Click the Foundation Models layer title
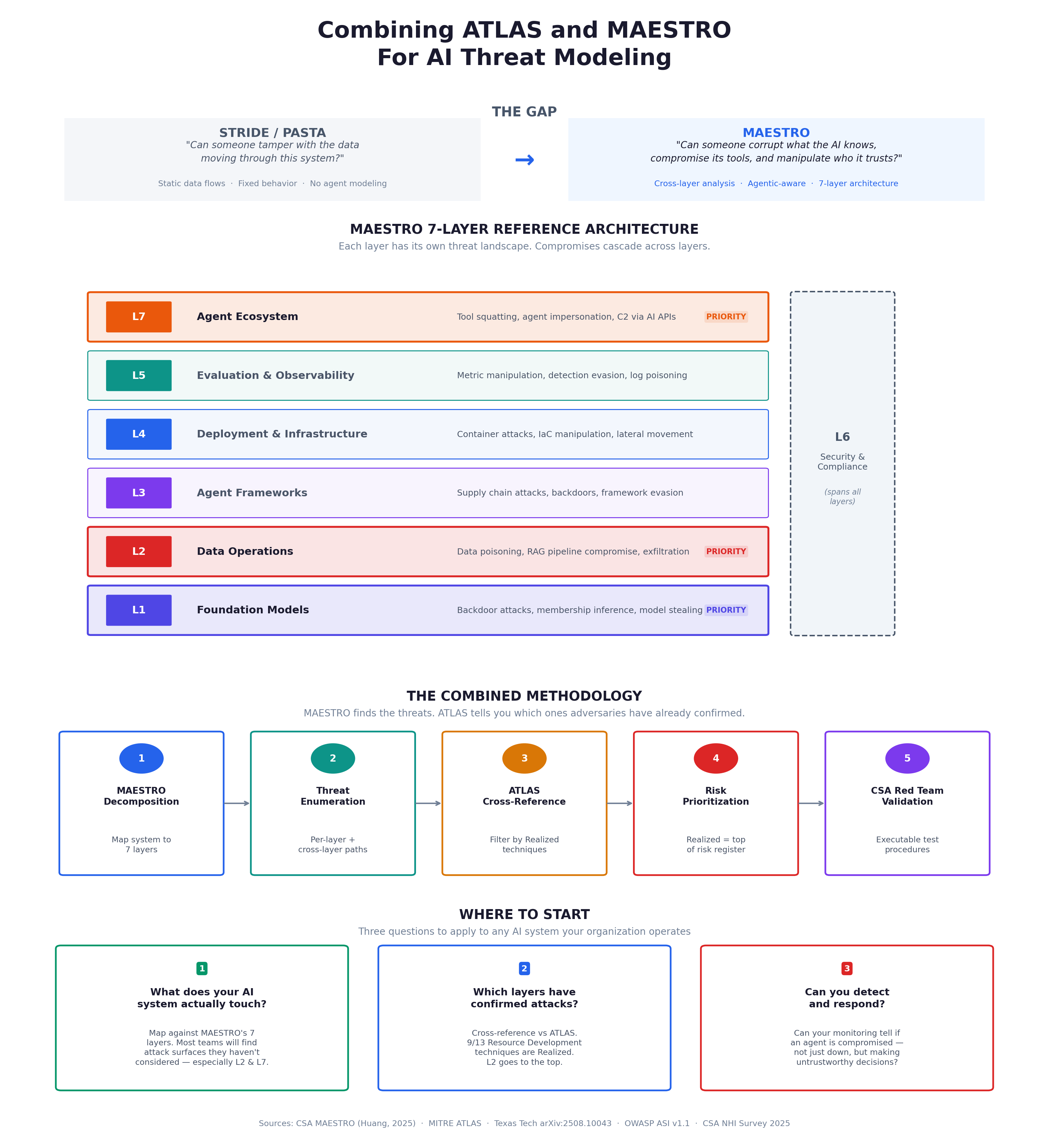The height and width of the screenshot is (1148, 1049). point(253,610)
